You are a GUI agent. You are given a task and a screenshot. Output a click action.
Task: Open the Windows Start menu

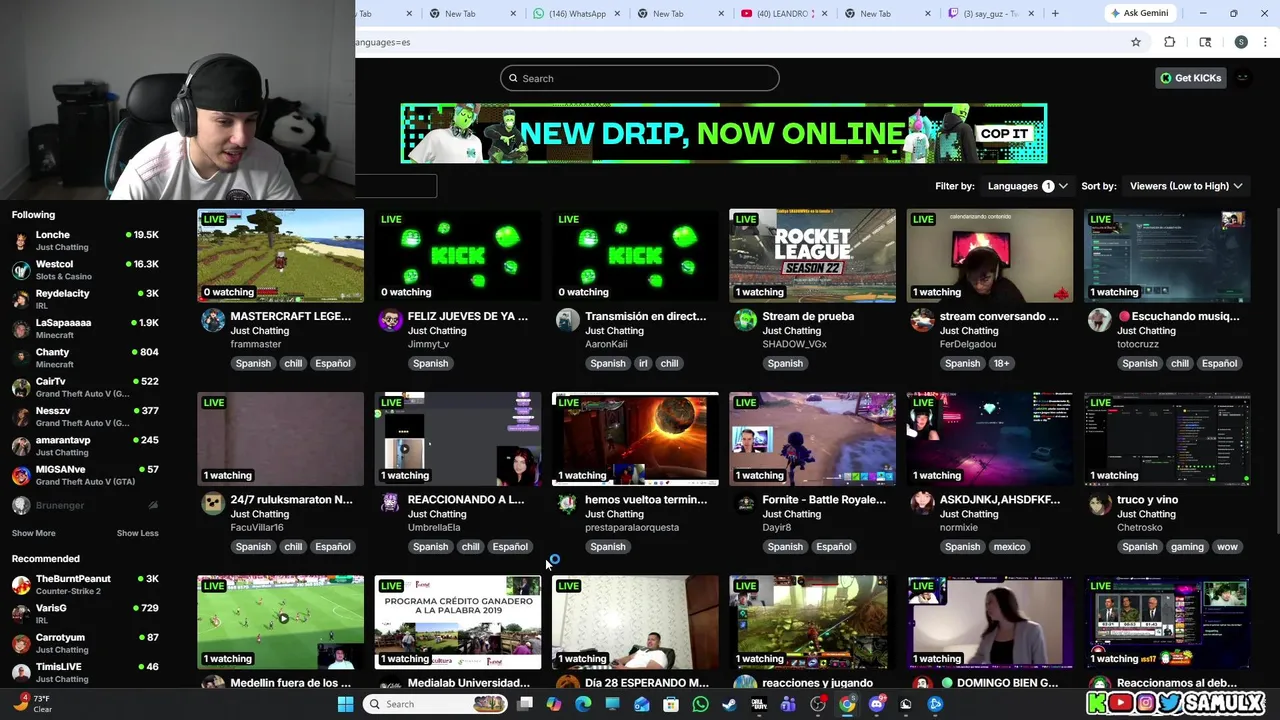pos(345,704)
